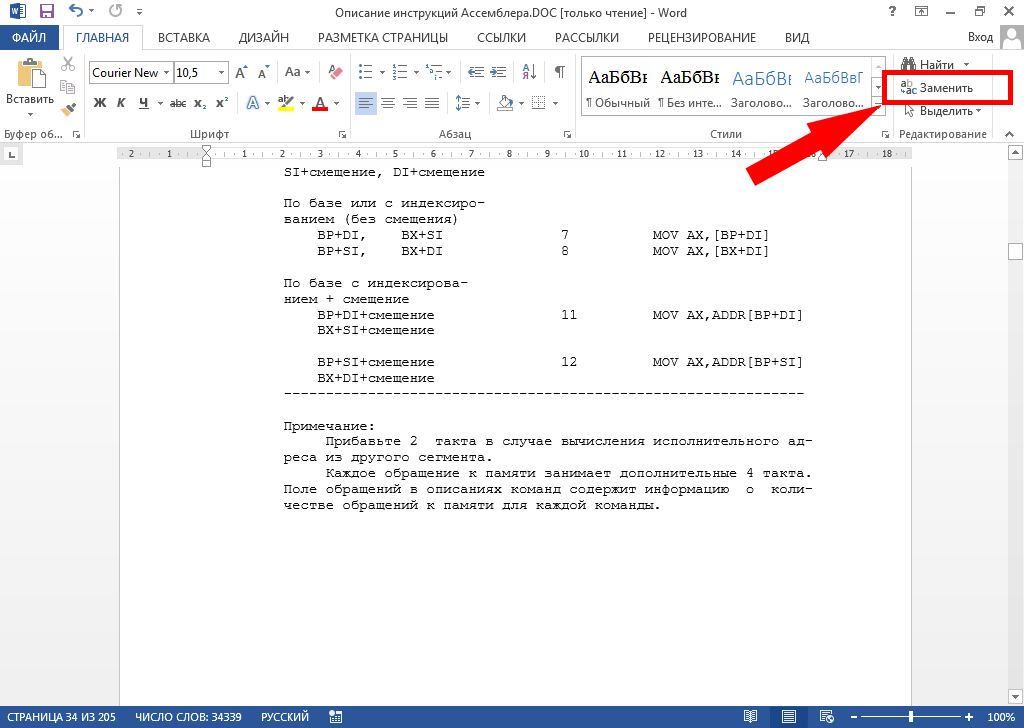Clear all formatting with the eraser icon
The height and width of the screenshot is (728, 1024).
point(335,73)
